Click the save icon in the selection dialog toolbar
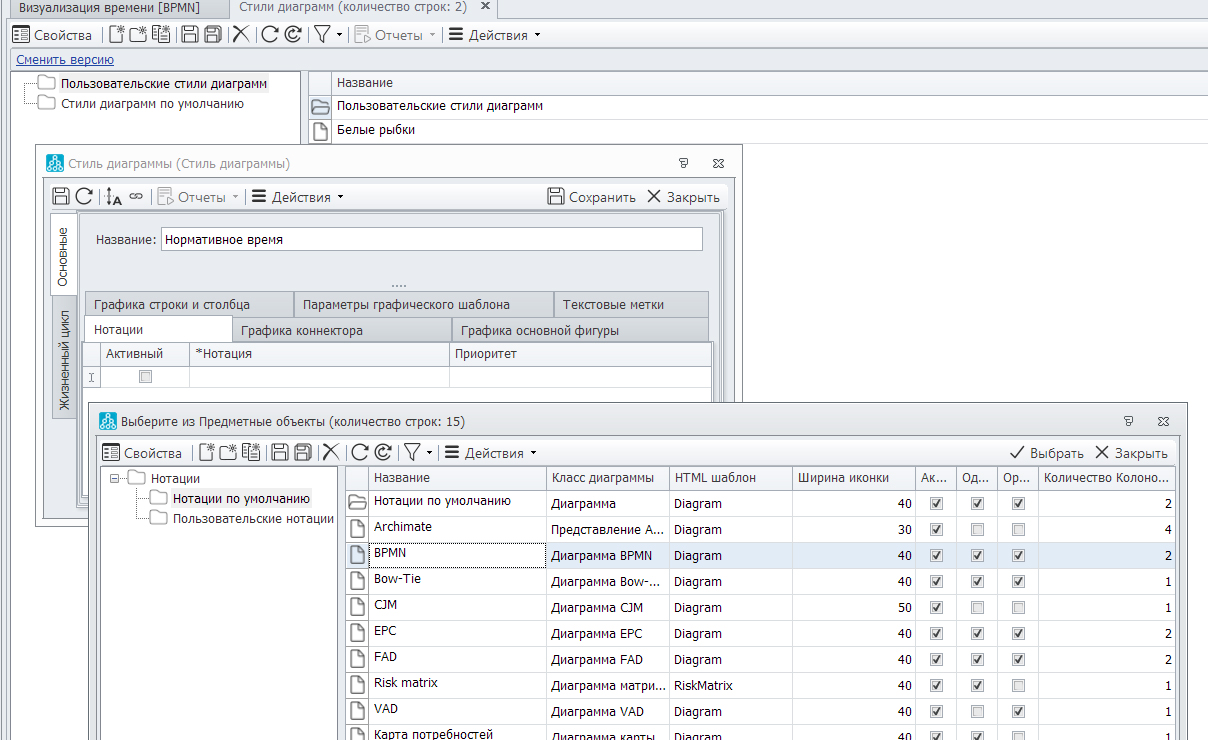This screenshot has height=740, width=1208. [x=280, y=453]
